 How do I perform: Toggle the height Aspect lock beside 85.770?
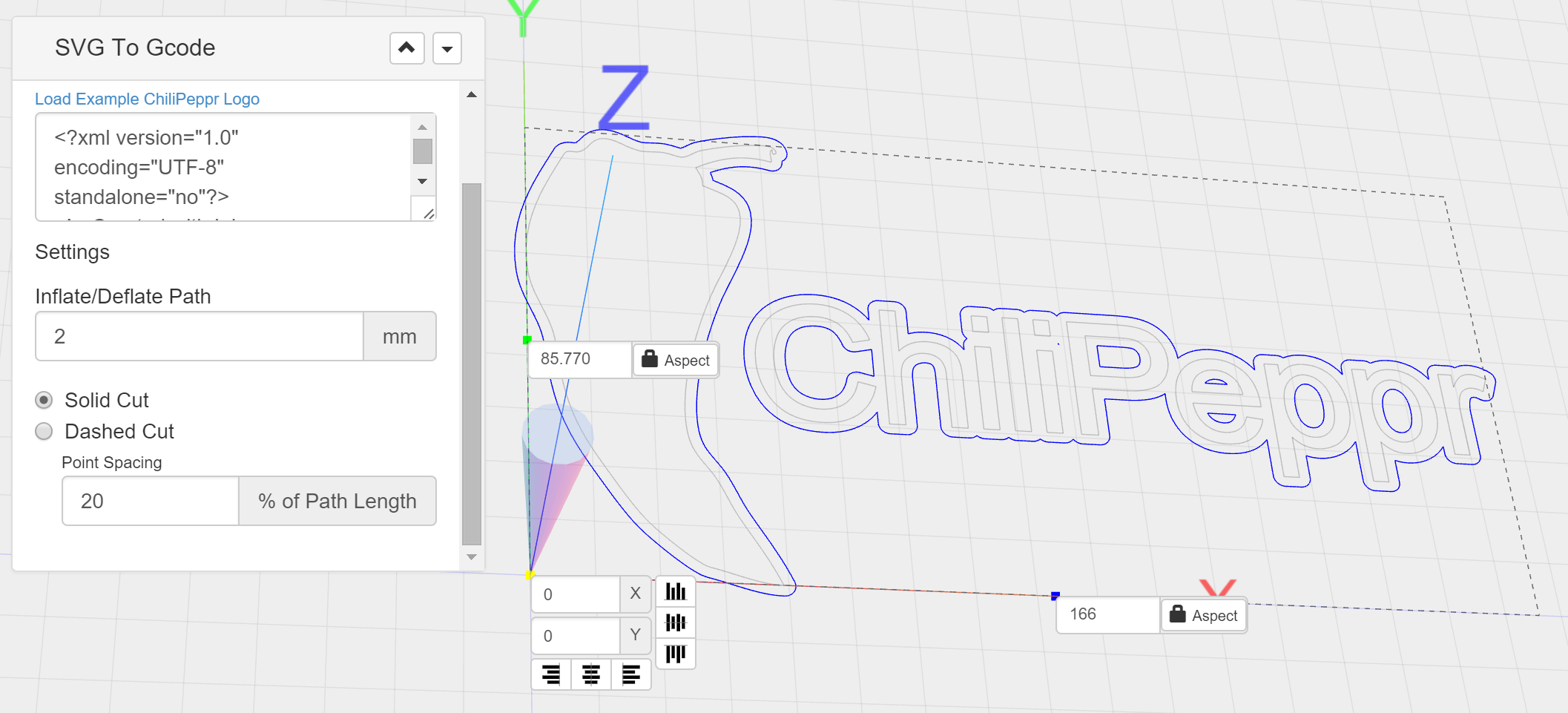coord(675,361)
